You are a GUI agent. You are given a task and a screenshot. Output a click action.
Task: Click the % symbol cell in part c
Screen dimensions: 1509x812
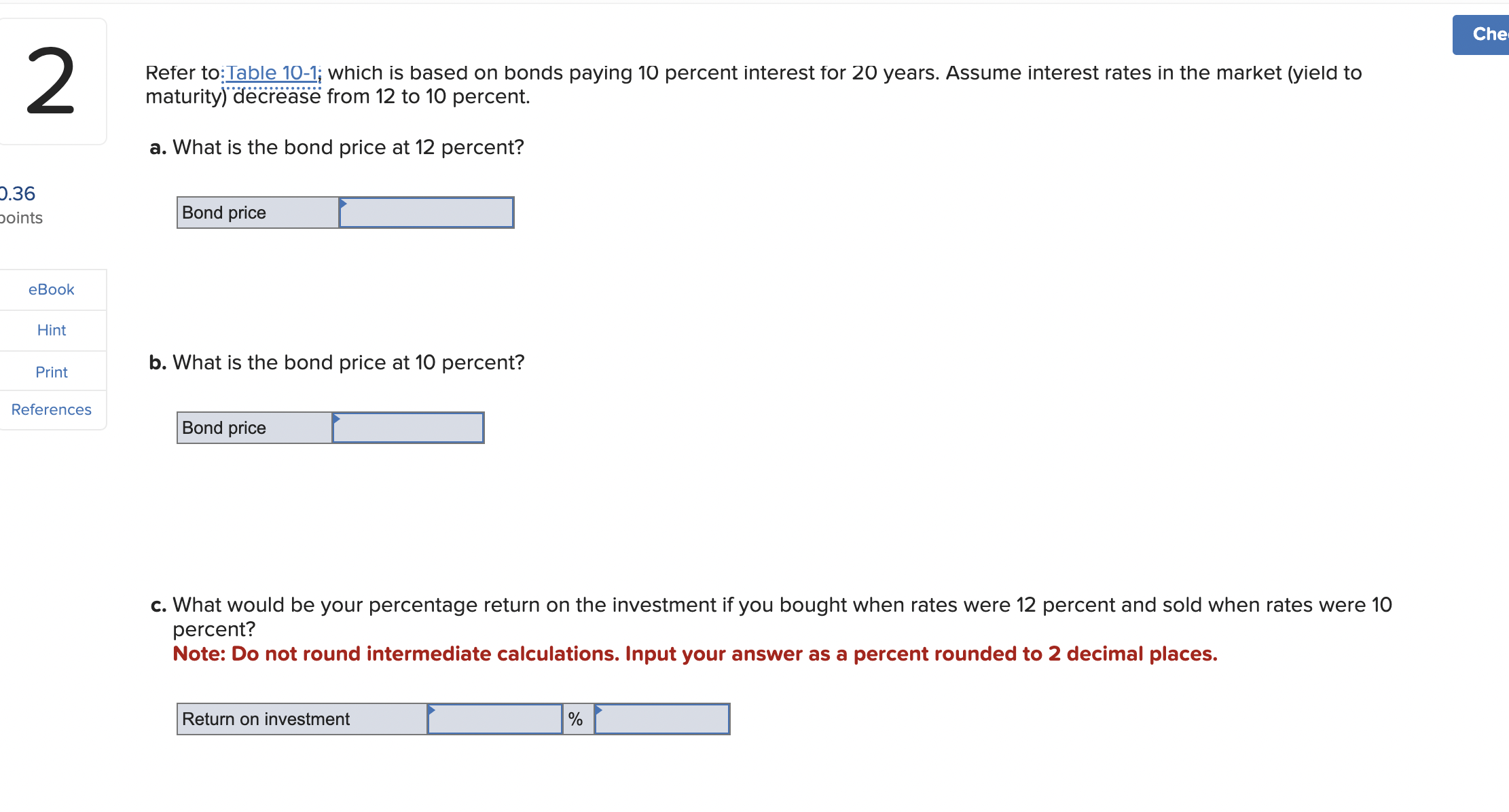point(577,718)
